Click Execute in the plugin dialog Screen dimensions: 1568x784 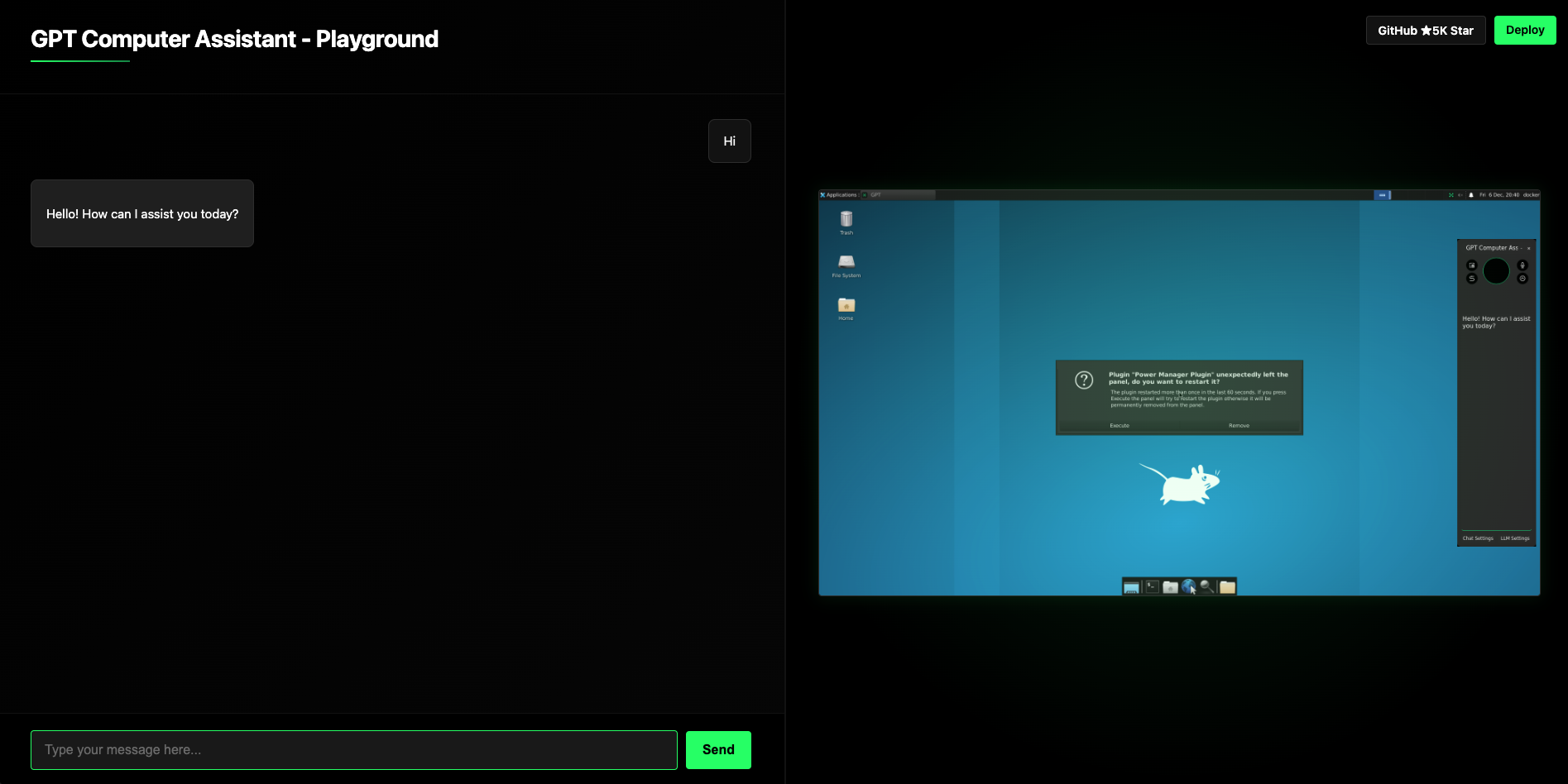(1120, 426)
